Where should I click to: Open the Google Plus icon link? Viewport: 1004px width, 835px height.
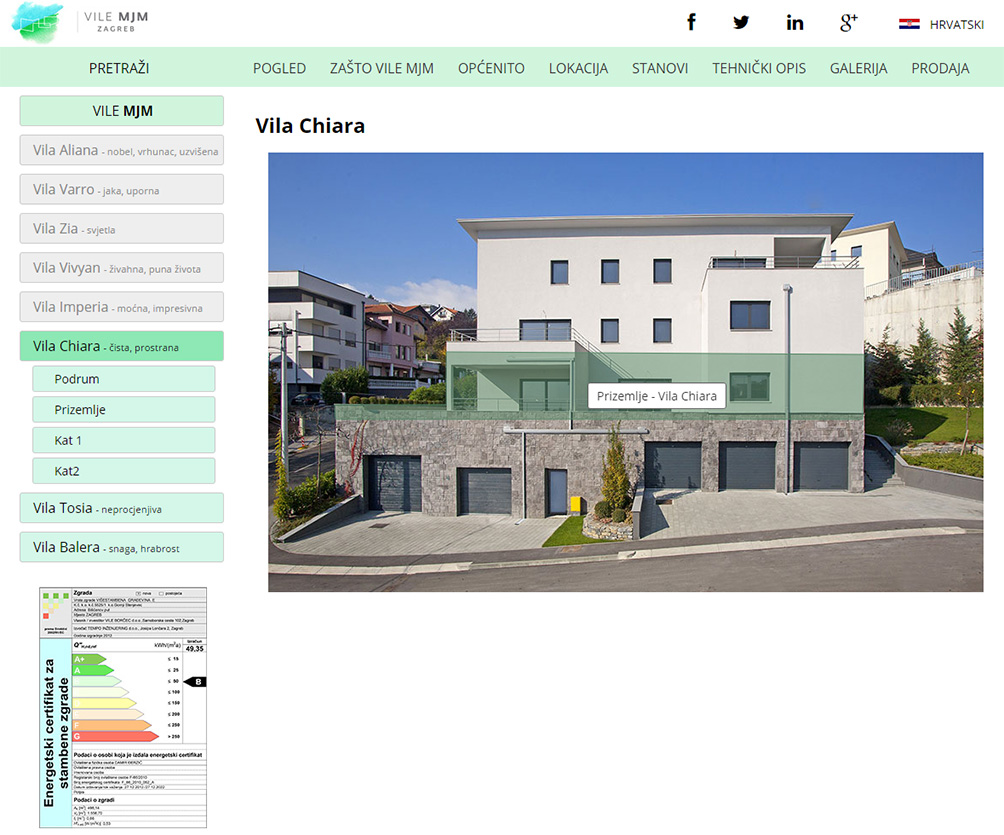point(849,23)
